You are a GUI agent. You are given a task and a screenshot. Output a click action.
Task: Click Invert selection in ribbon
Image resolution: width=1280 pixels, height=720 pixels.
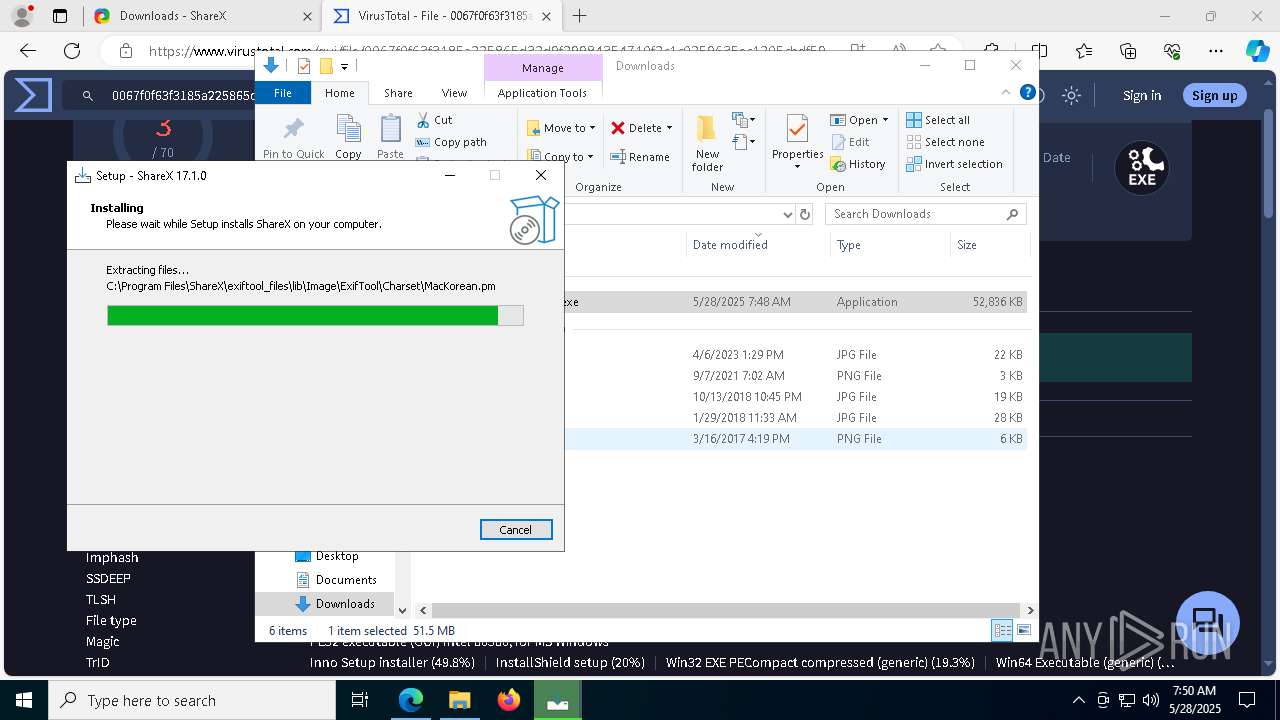[x=954, y=164]
